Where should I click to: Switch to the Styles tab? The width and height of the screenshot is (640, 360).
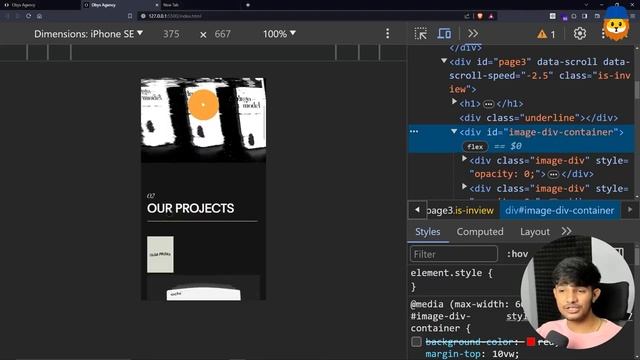(x=427, y=232)
